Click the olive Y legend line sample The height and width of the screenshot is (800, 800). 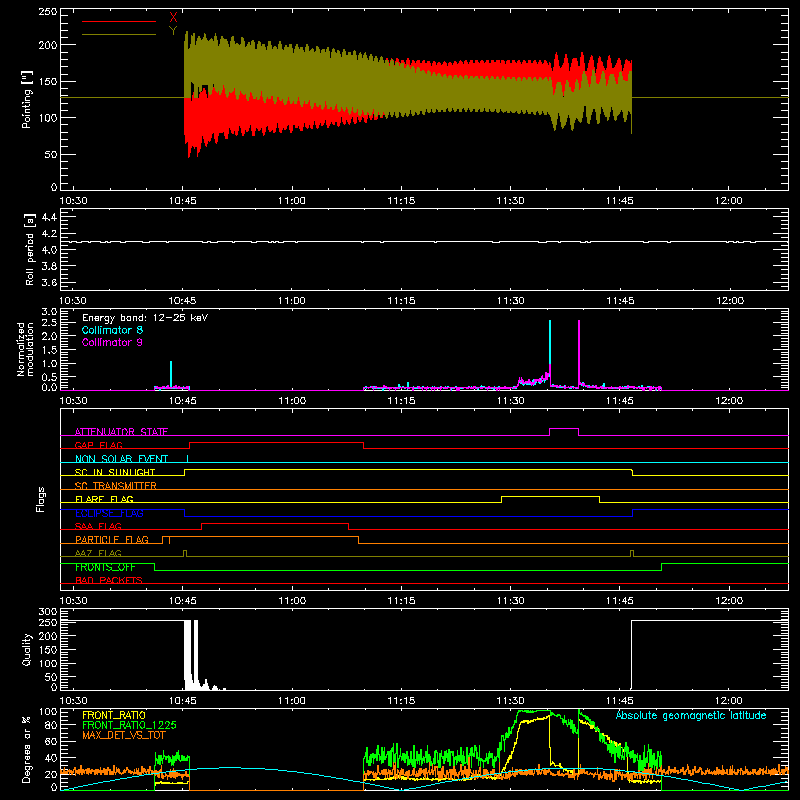coord(119,35)
